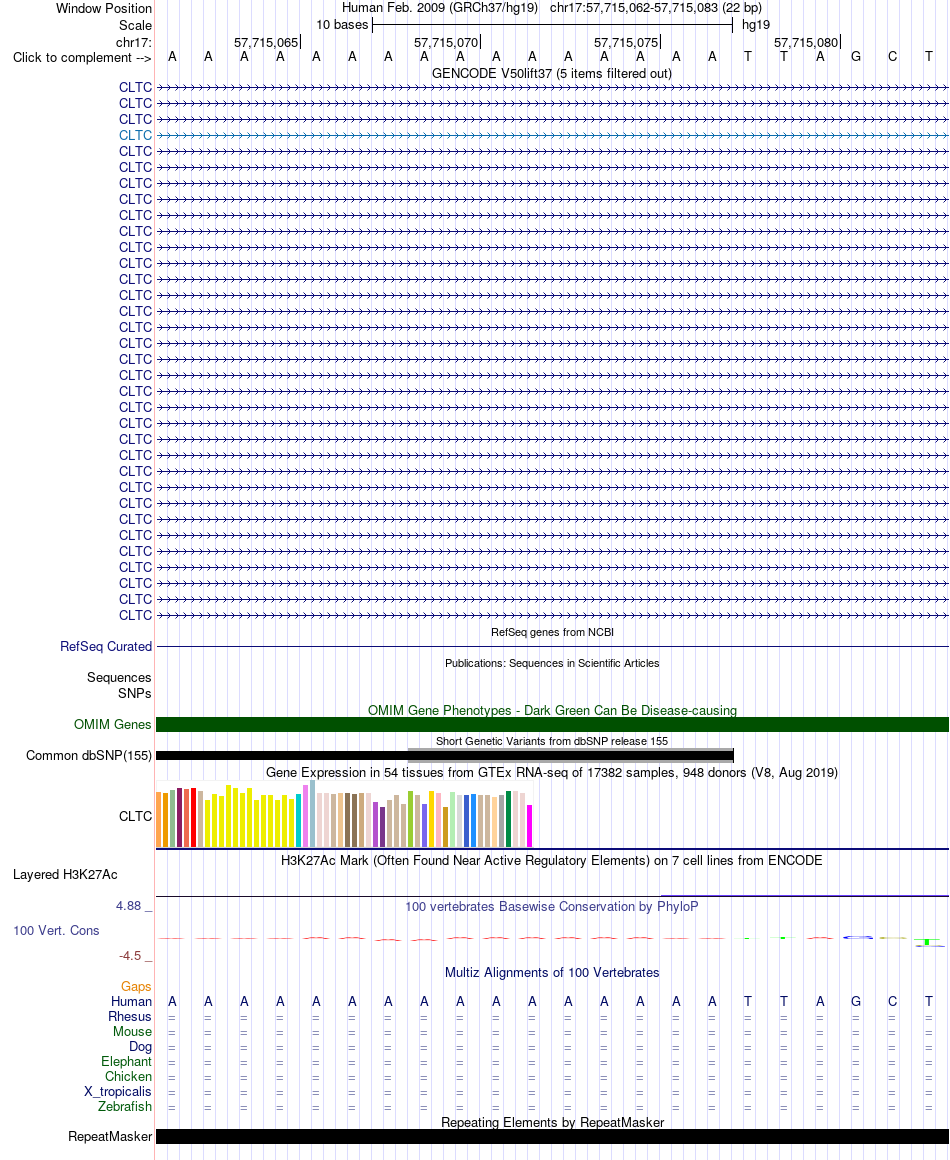Image resolution: width=950 pixels, height=1160 pixels.
Task: Select the Zebrafish alignment row label
Action: 125,1107
